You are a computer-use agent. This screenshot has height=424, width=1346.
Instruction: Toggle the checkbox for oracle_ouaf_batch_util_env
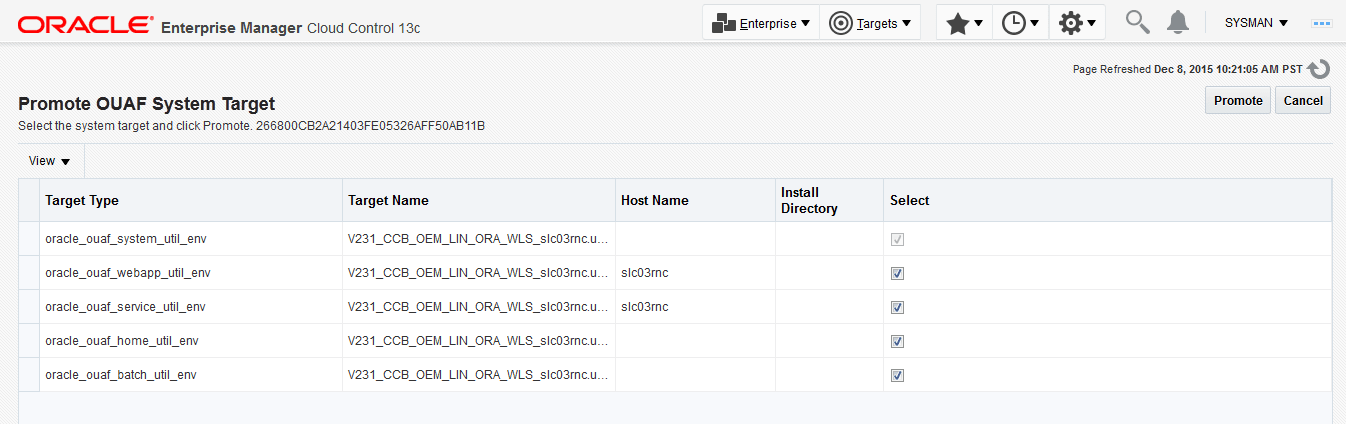point(897,375)
